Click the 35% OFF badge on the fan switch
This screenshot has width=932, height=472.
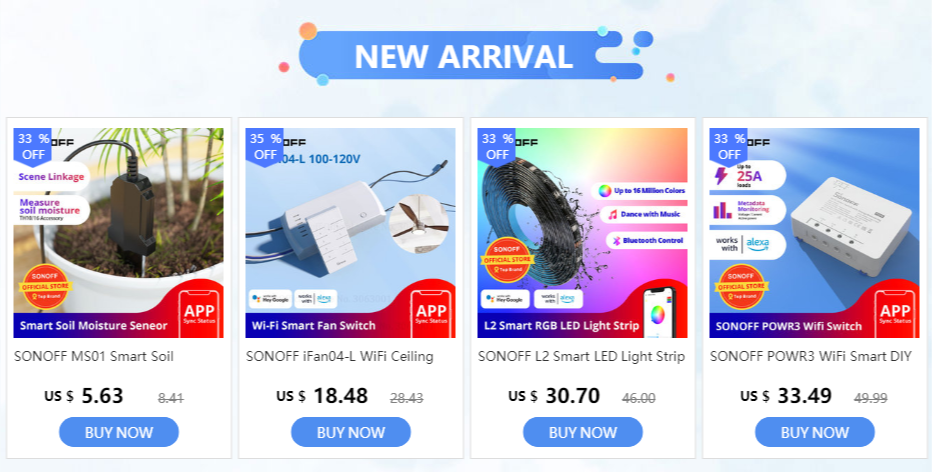click(265, 146)
